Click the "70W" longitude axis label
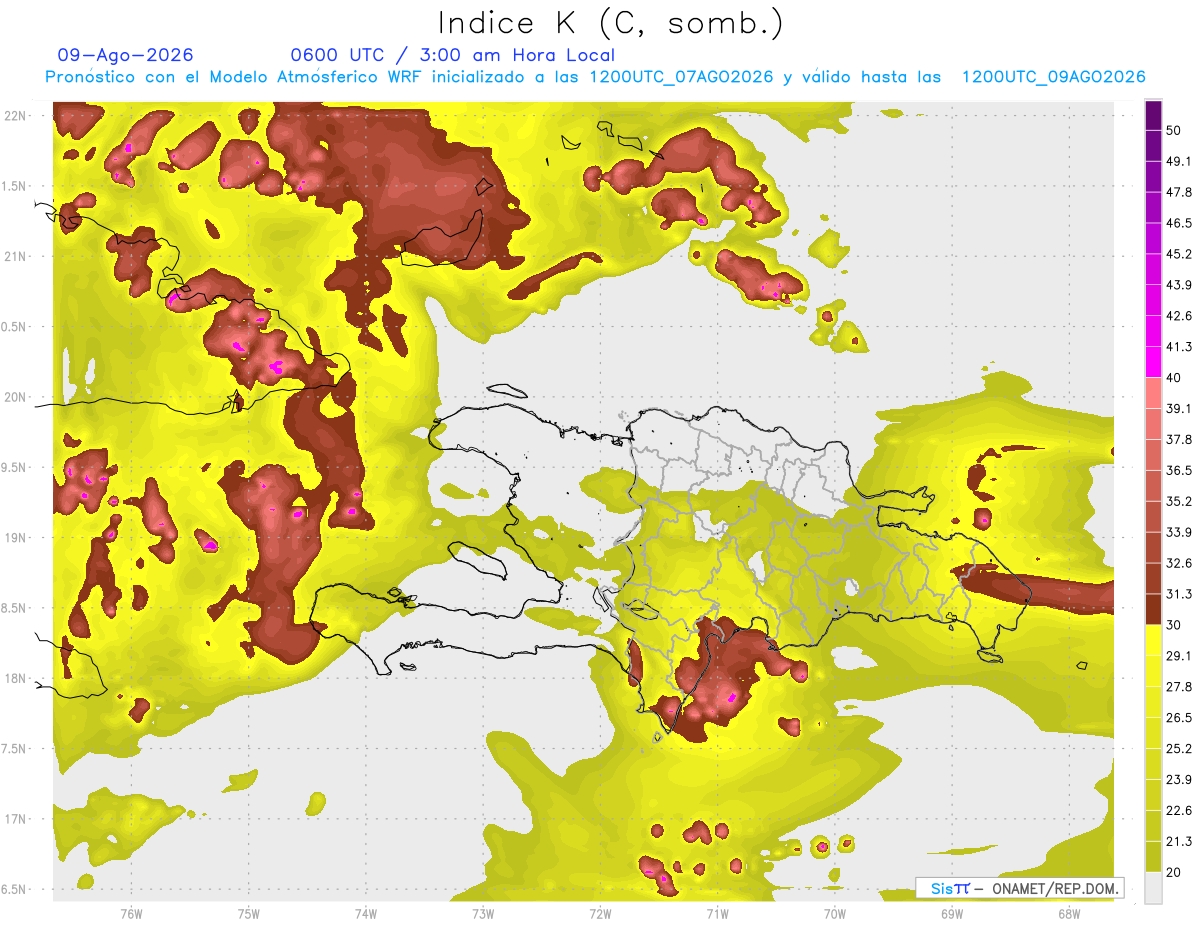 coord(835,913)
